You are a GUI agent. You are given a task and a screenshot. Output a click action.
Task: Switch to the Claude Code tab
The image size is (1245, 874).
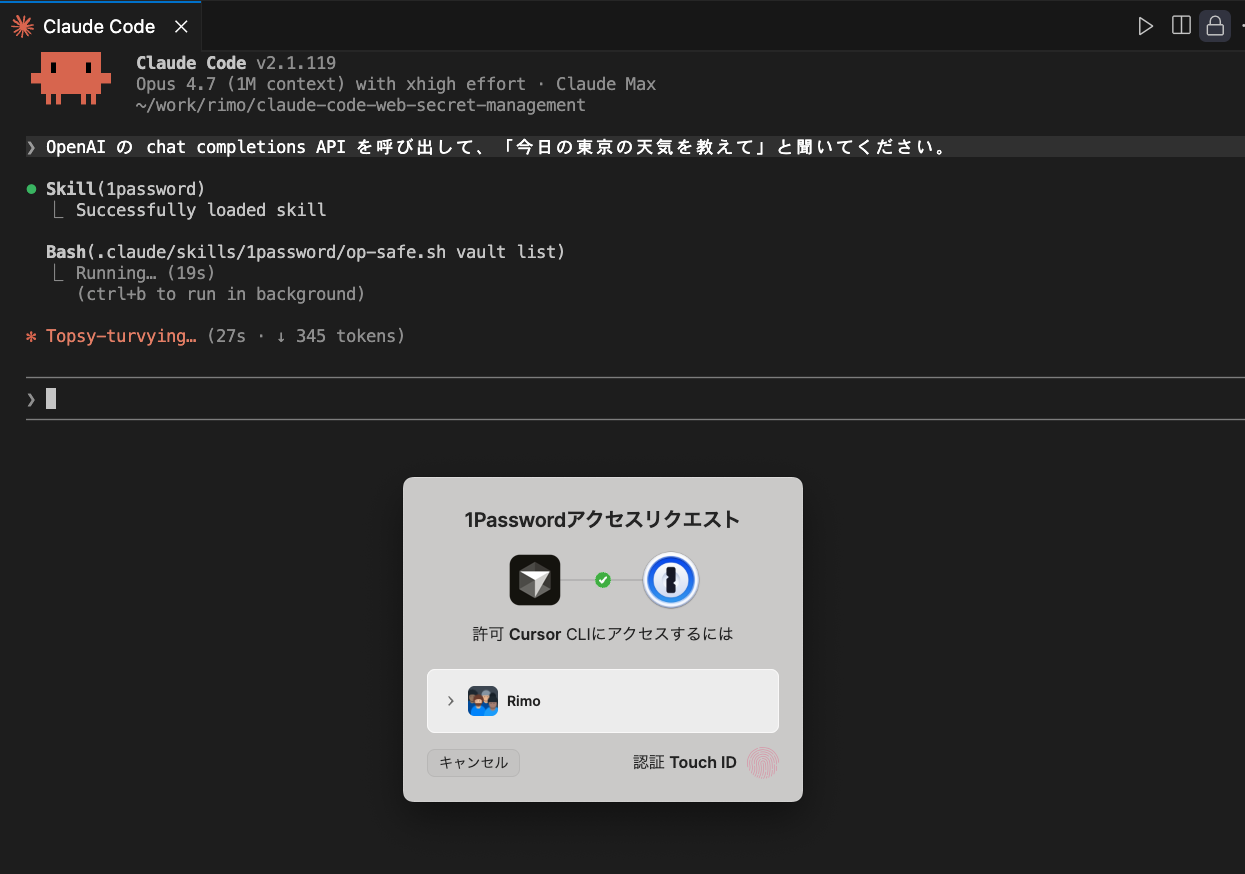coord(100,26)
